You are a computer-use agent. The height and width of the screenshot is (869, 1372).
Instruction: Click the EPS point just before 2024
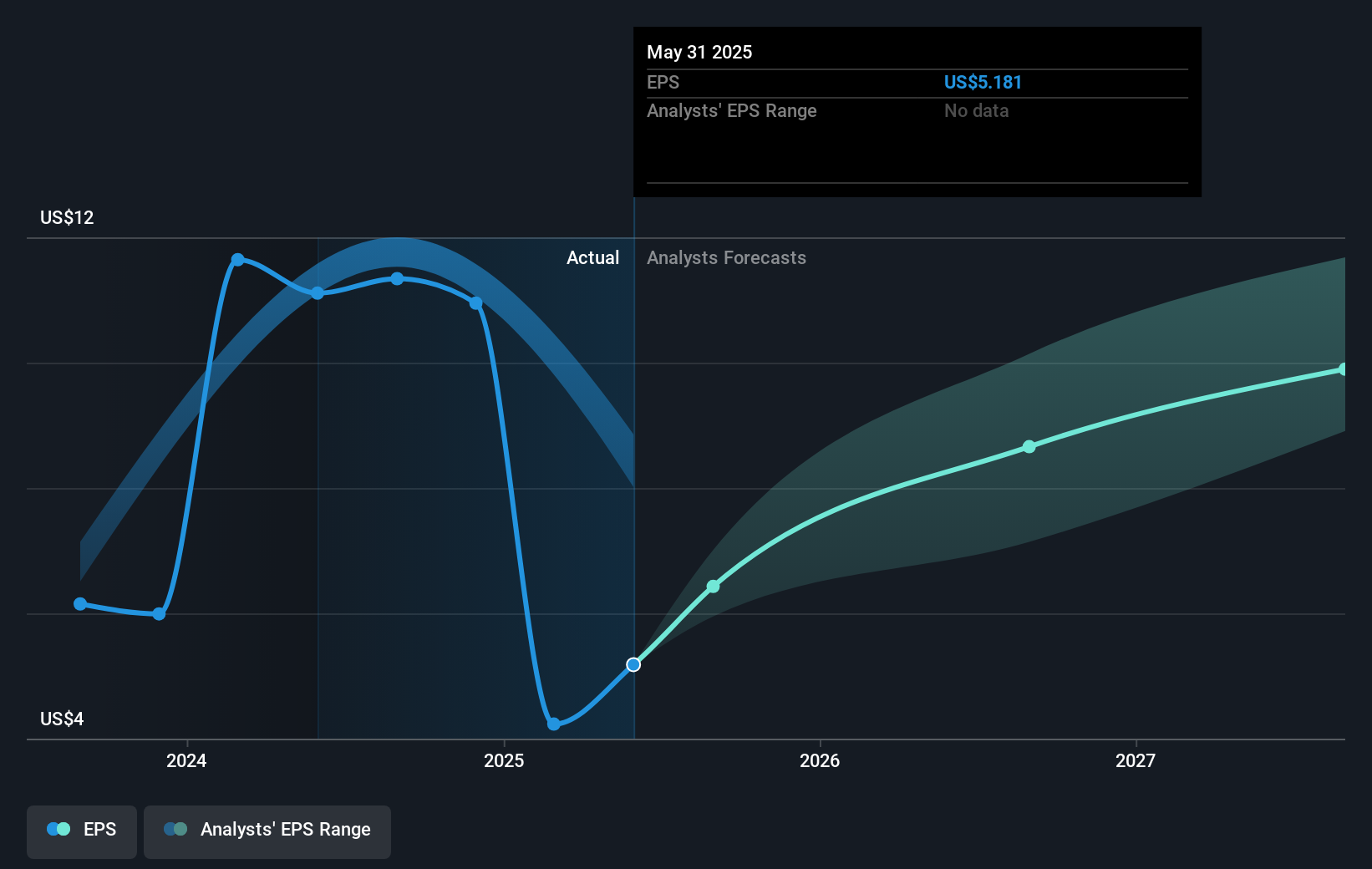pyautogui.click(x=159, y=614)
